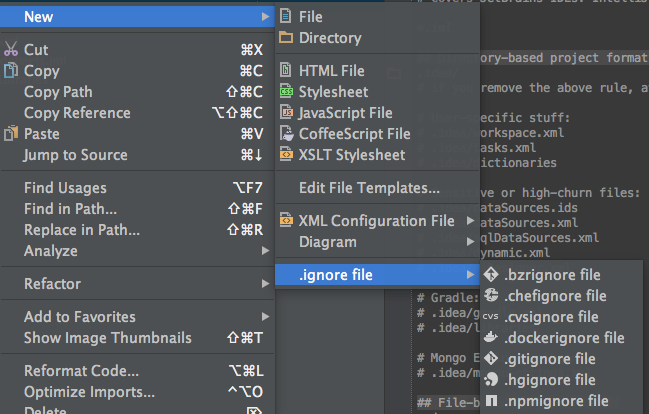Image resolution: width=649 pixels, height=414 pixels.
Task: Click the git diamond .gitignore icon
Action: coord(491,358)
